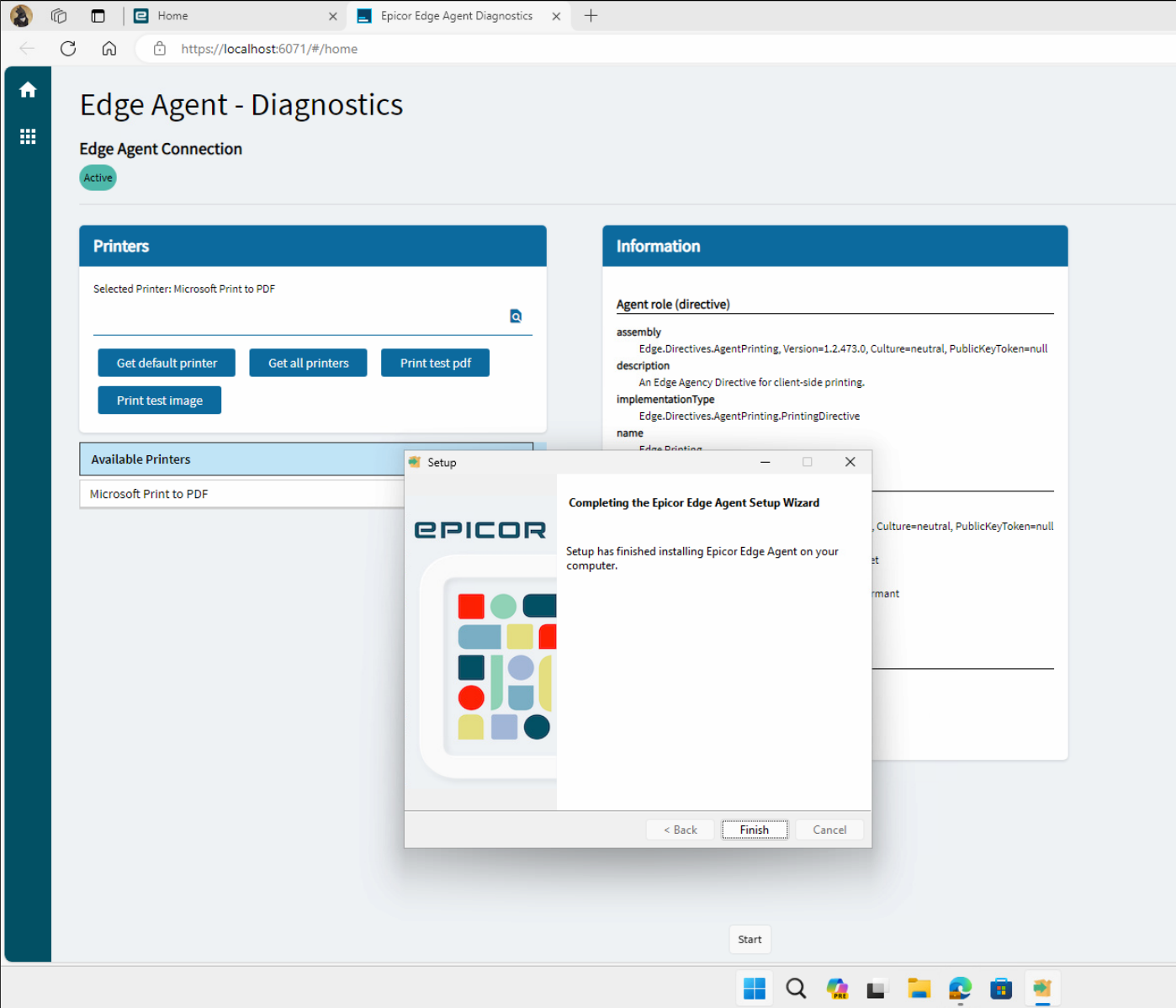This screenshot has height=1008, width=1176.
Task: Click the selected printer input field
Action: click(299, 317)
